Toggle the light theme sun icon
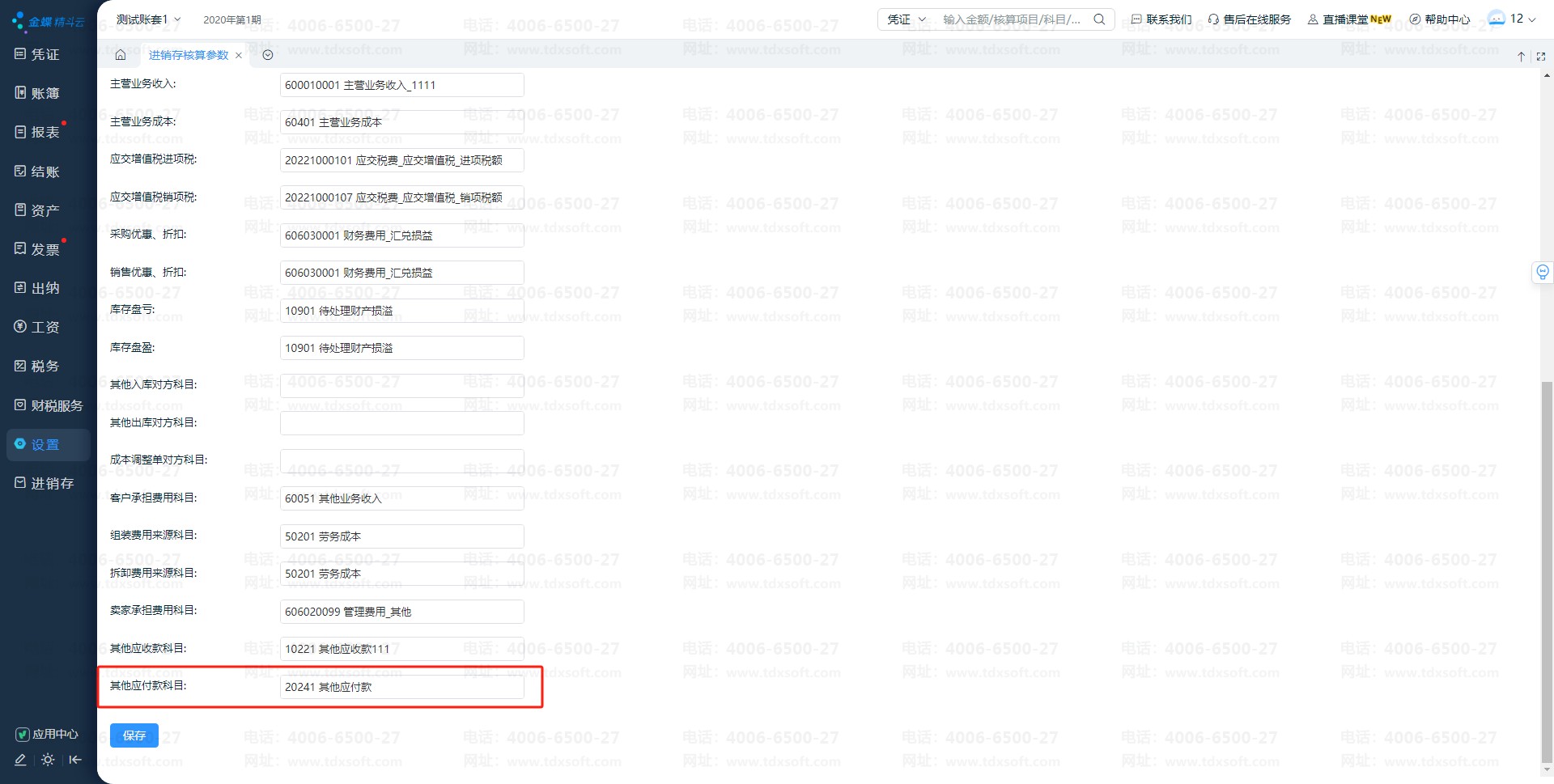The width and height of the screenshot is (1554, 784). point(48,760)
